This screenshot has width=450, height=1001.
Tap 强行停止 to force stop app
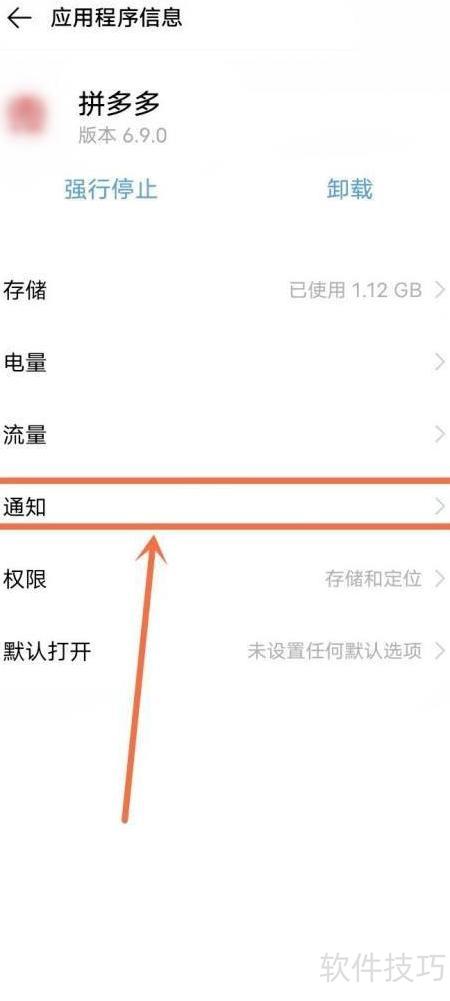point(110,189)
